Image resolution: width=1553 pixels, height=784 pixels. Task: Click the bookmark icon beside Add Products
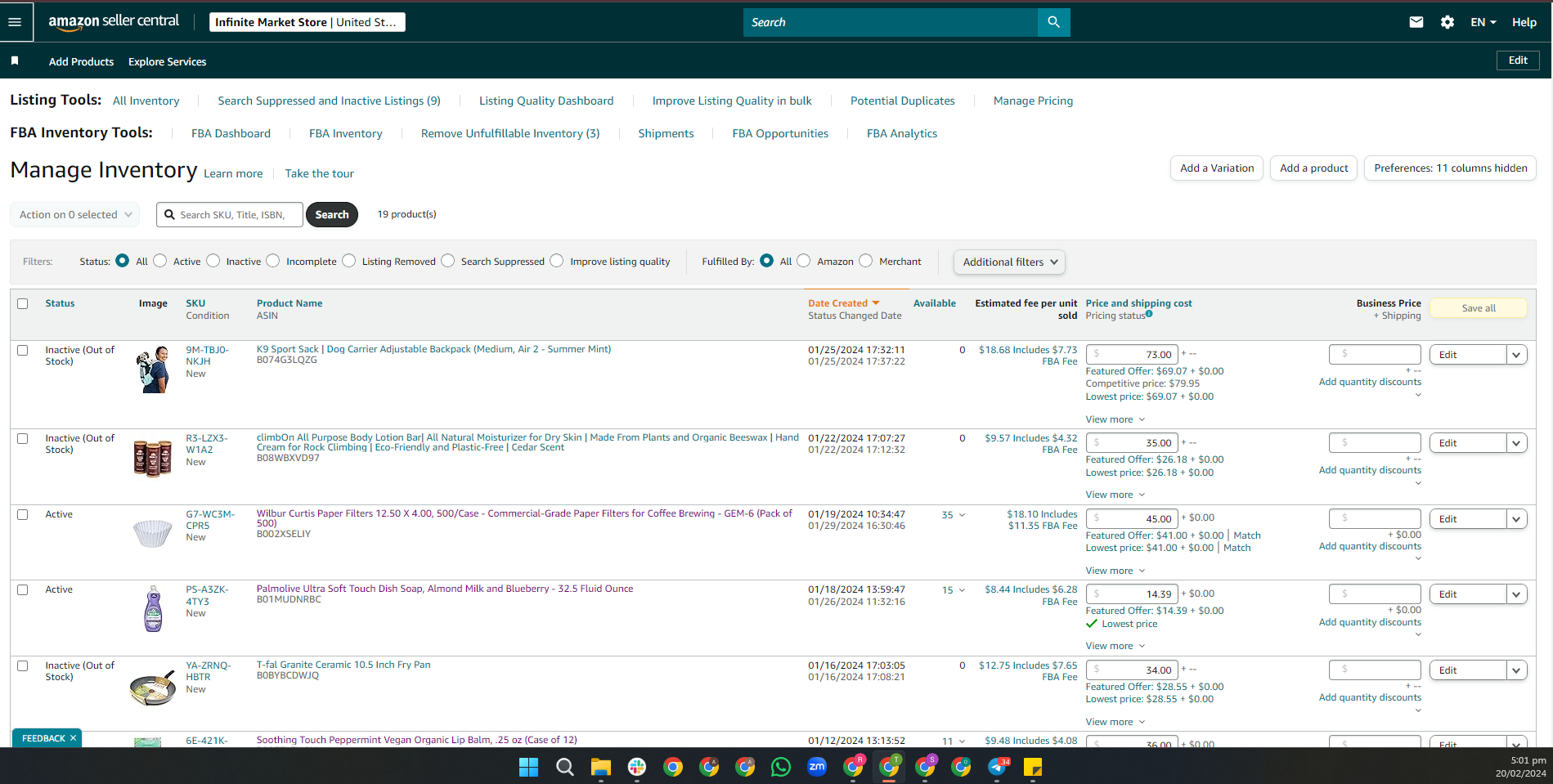point(15,61)
